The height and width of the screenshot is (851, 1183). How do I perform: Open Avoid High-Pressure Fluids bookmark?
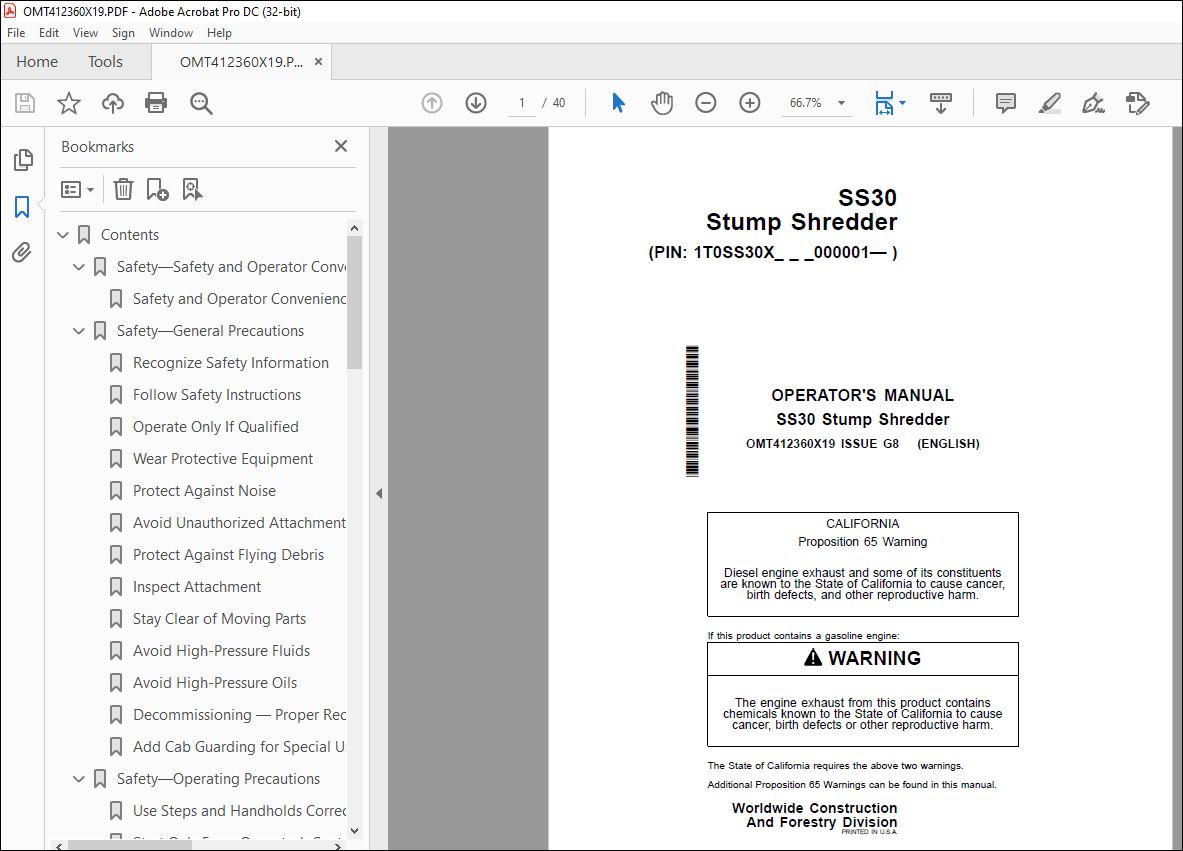click(221, 650)
